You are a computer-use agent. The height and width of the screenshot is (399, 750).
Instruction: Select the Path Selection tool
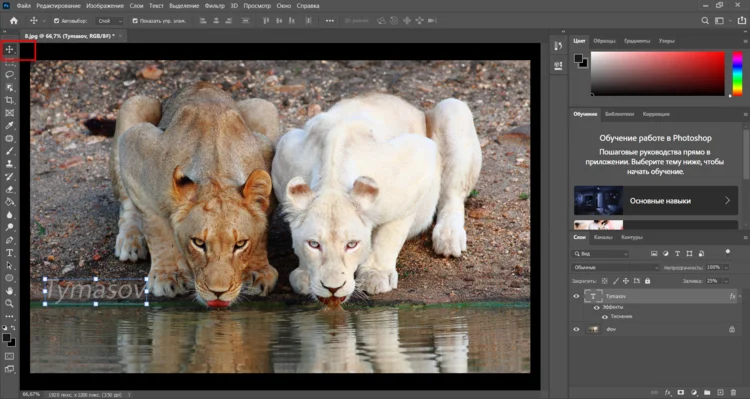(9, 266)
